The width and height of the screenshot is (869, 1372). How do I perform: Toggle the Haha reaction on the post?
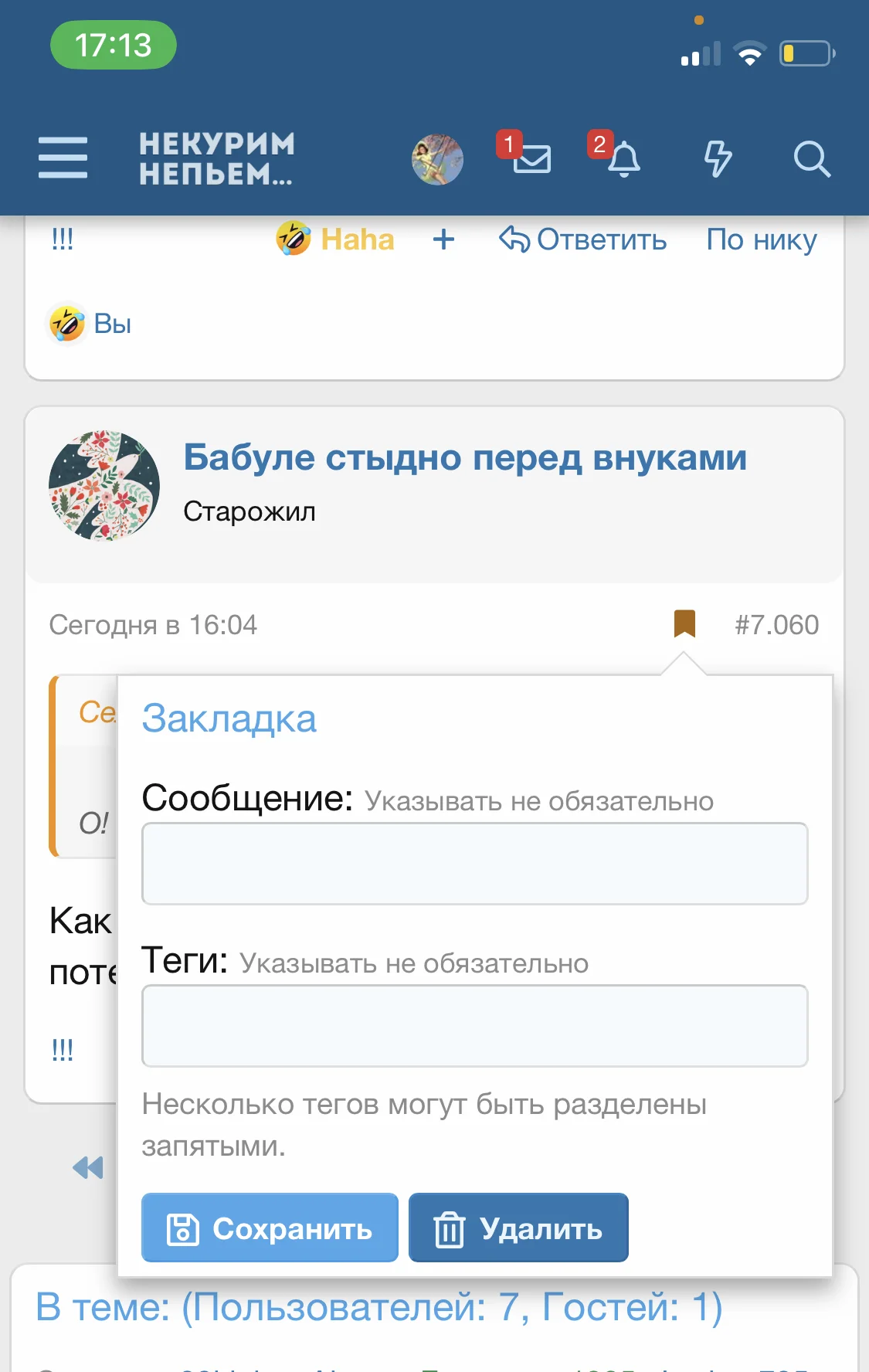pyautogui.click(x=335, y=239)
